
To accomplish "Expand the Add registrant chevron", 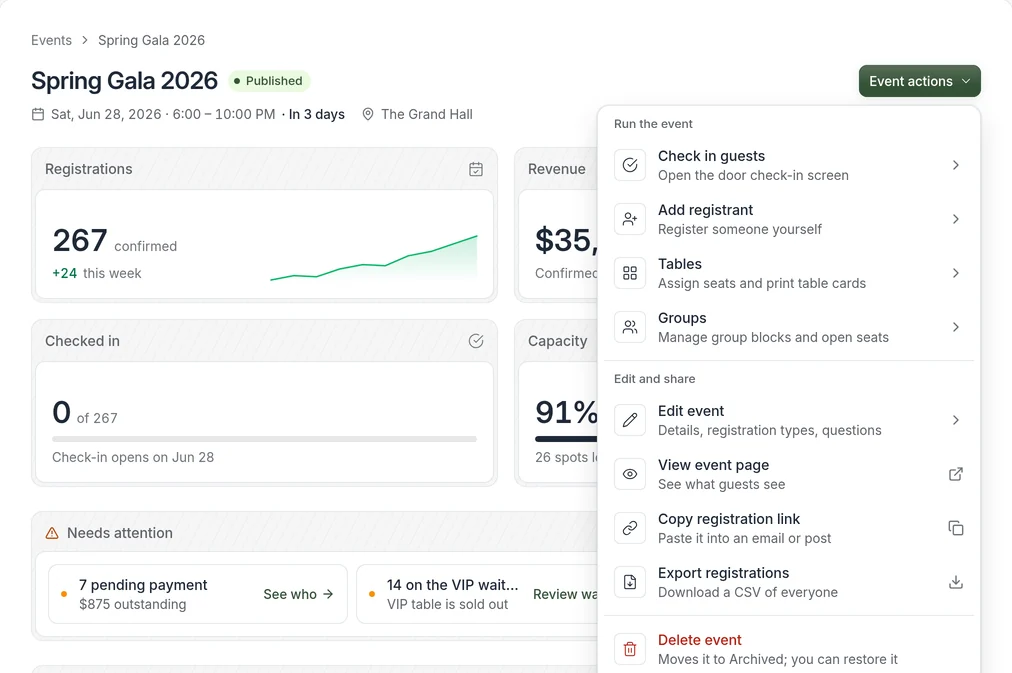I will (x=956, y=219).
